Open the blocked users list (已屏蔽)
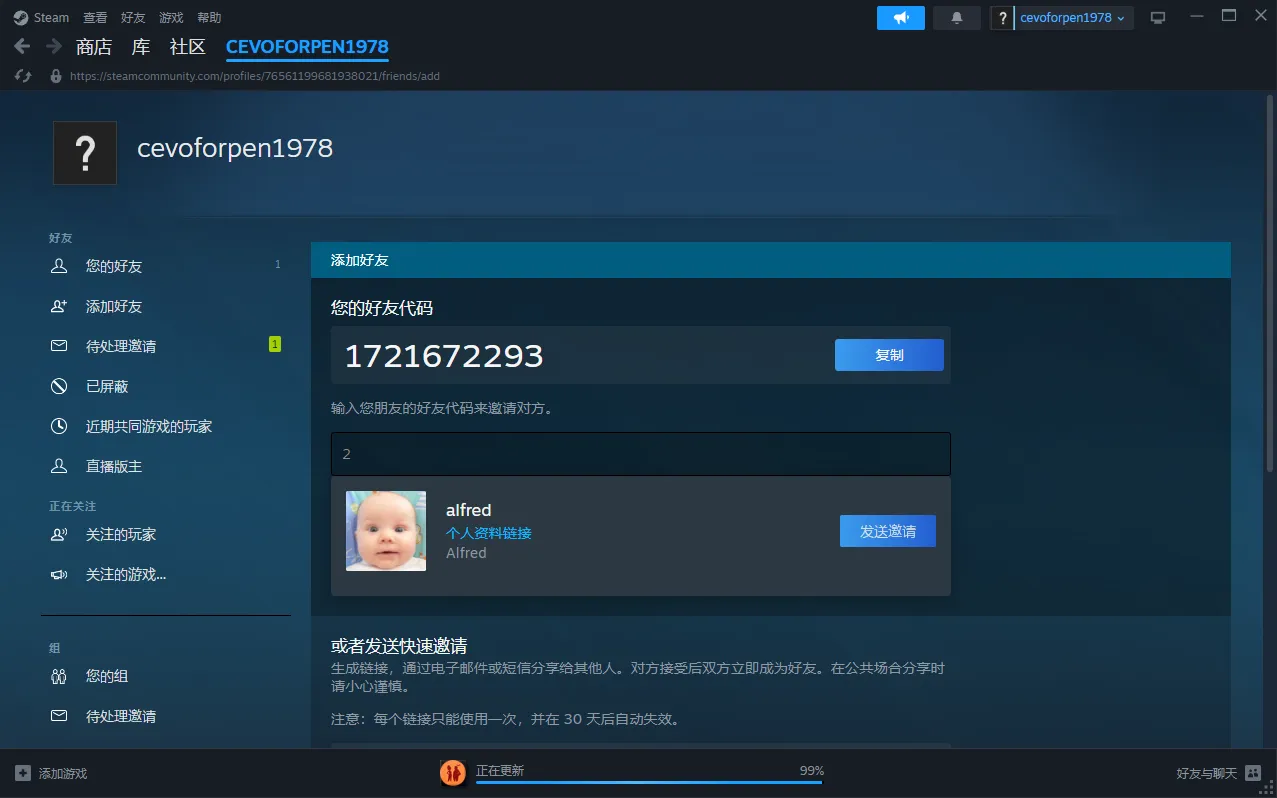The image size is (1277, 798). coord(107,386)
